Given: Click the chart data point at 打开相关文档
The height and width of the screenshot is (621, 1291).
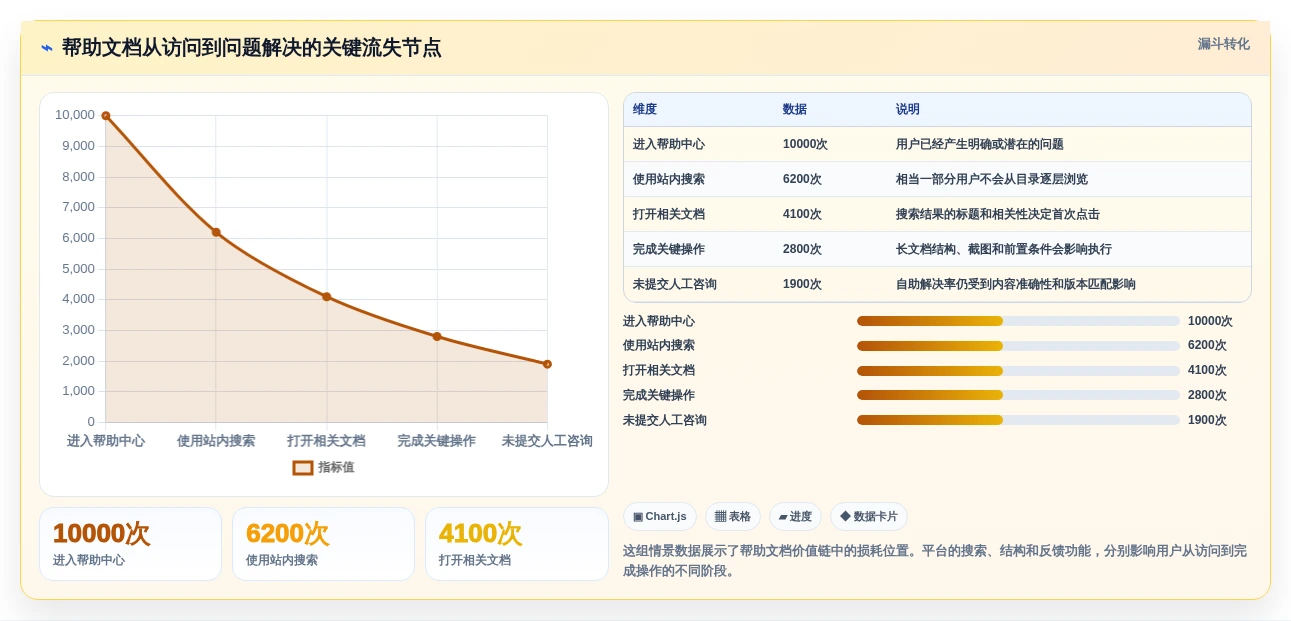Looking at the screenshot, I should click(326, 297).
